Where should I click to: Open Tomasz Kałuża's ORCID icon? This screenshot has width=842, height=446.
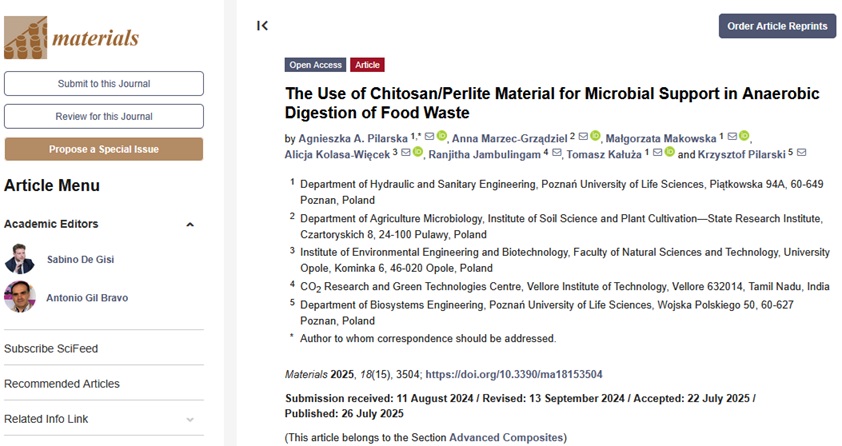tap(670, 152)
